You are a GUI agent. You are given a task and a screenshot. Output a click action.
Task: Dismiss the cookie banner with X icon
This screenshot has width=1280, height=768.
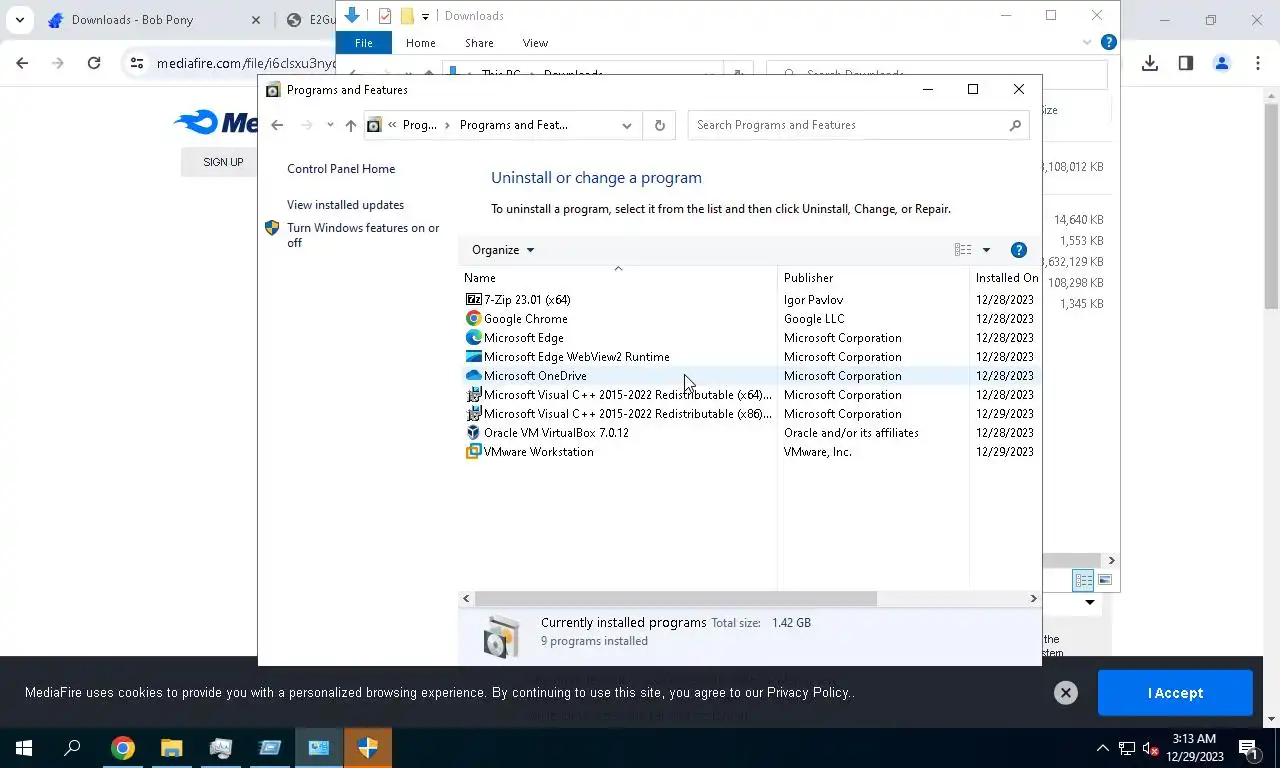[1066, 693]
